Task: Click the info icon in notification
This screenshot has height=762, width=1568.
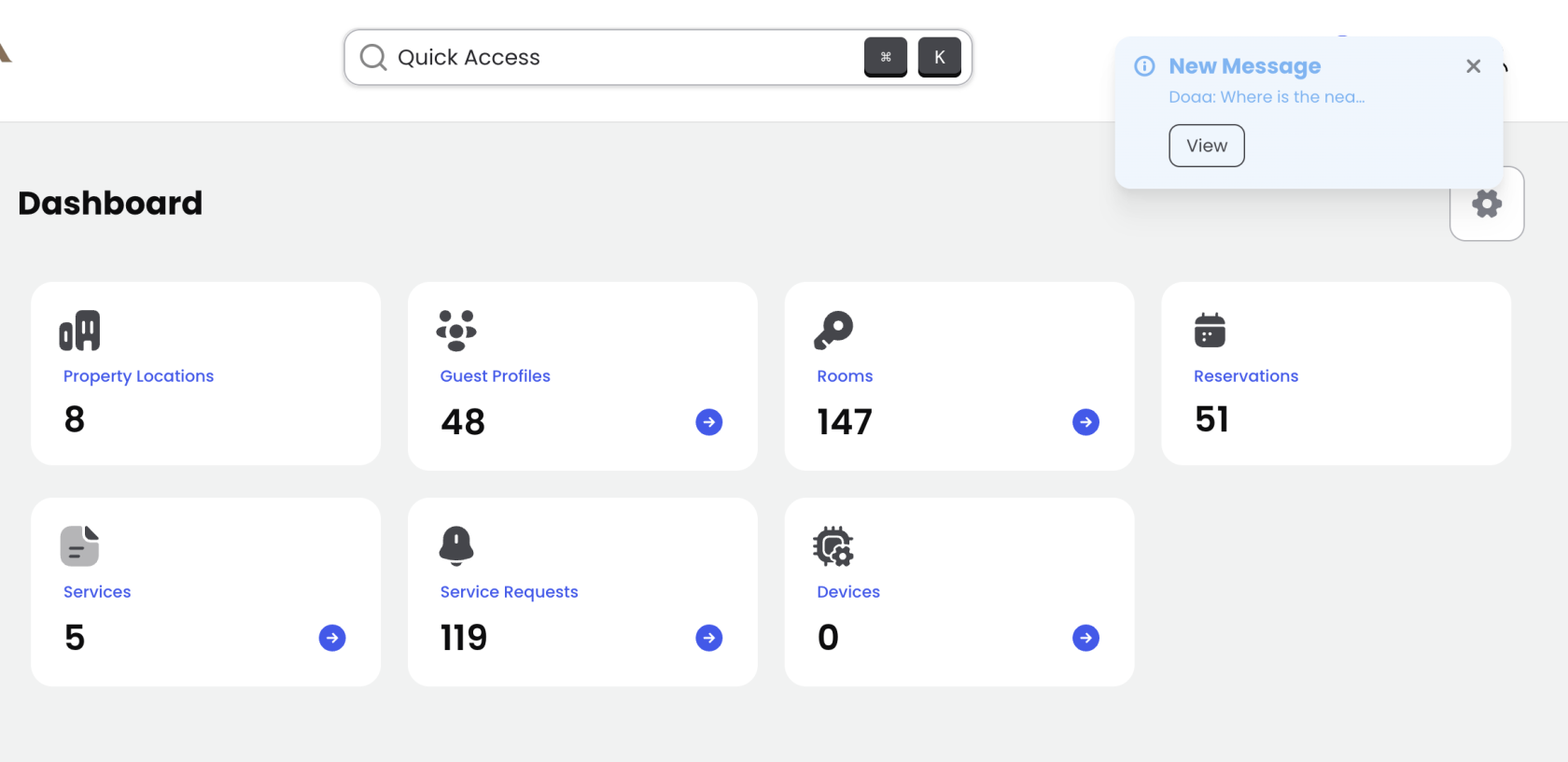Action: coord(1144,66)
